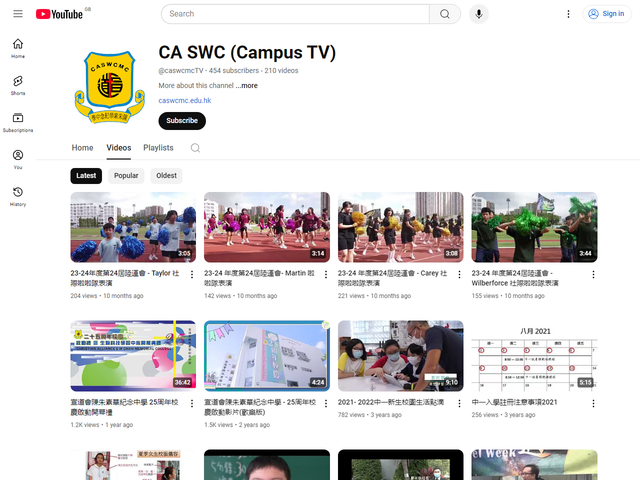Select the Latest sort chip
Image resolution: width=640 pixels, height=480 pixels.
pos(87,176)
